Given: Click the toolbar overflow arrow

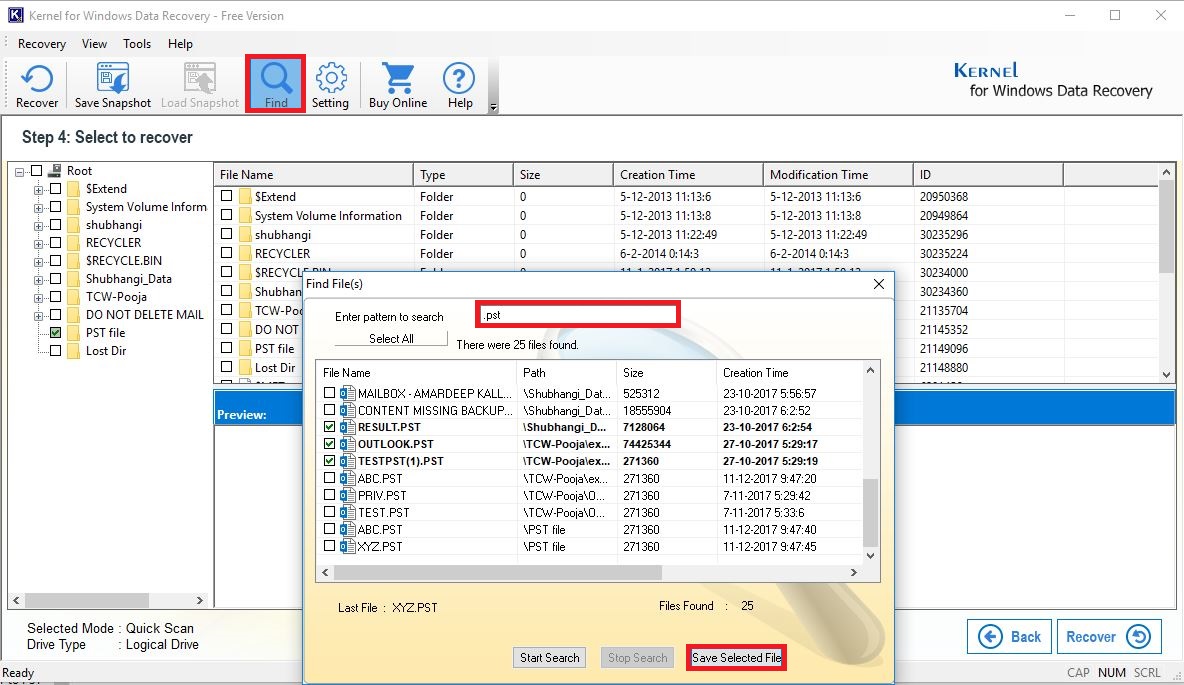Looking at the screenshot, I should click(x=493, y=107).
